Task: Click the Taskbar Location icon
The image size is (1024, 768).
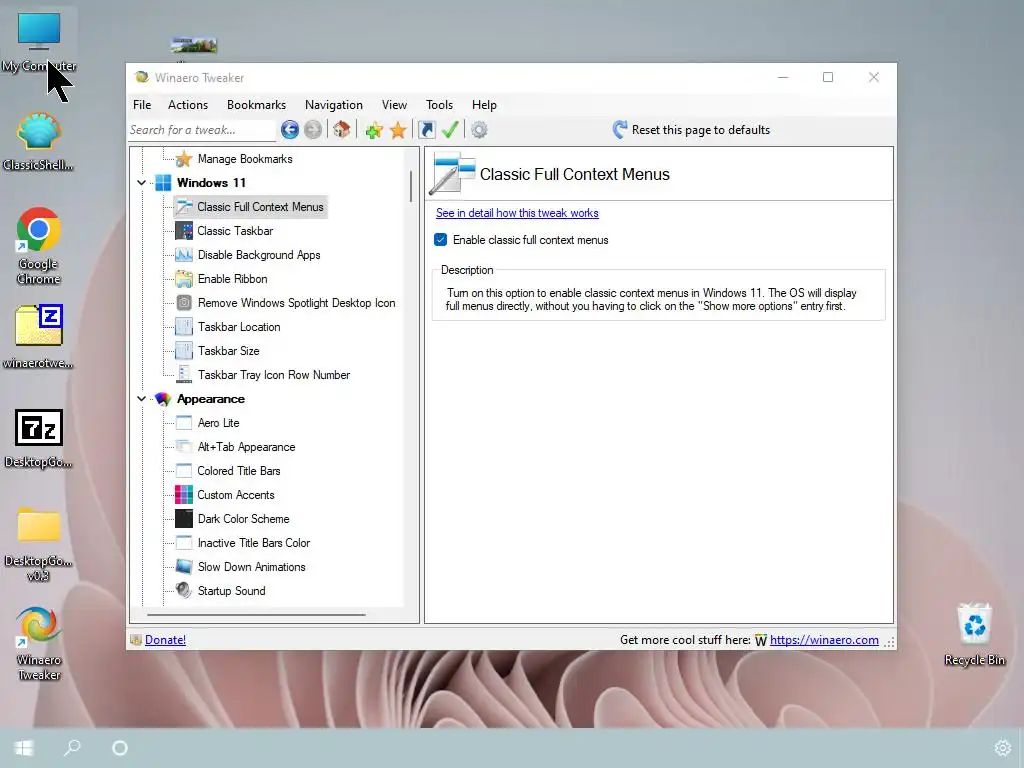Action: click(x=184, y=327)
